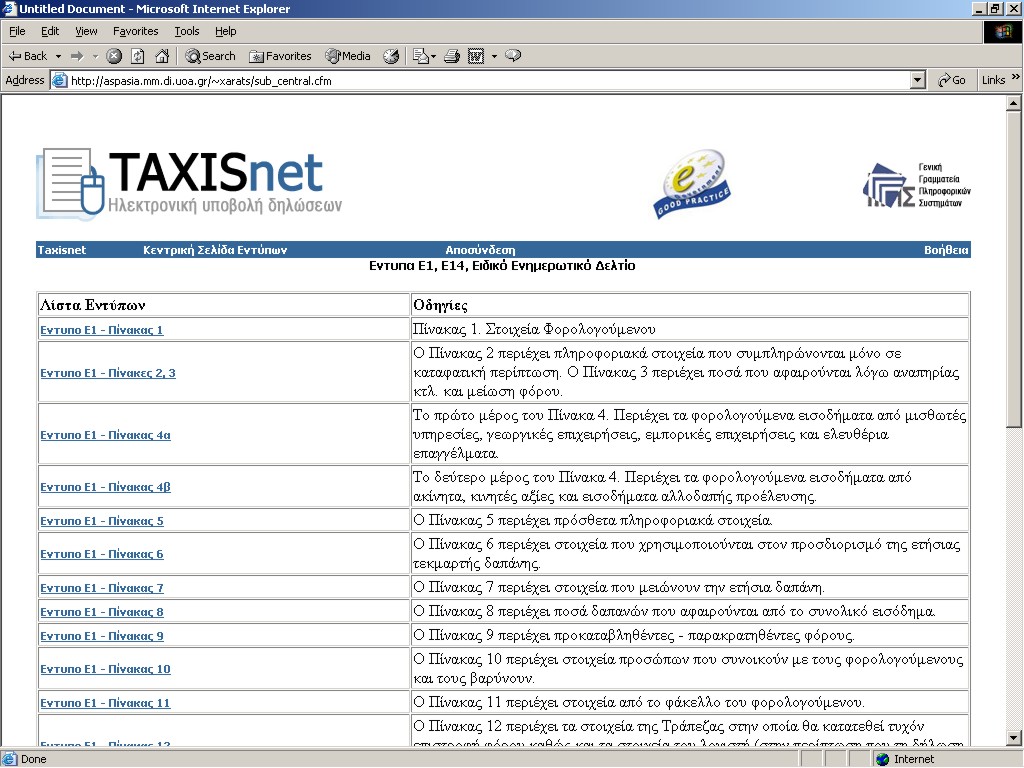Click the Γενική Γραμματεία Πληροφοριακών Συστημάτων logo

[916, 185]
